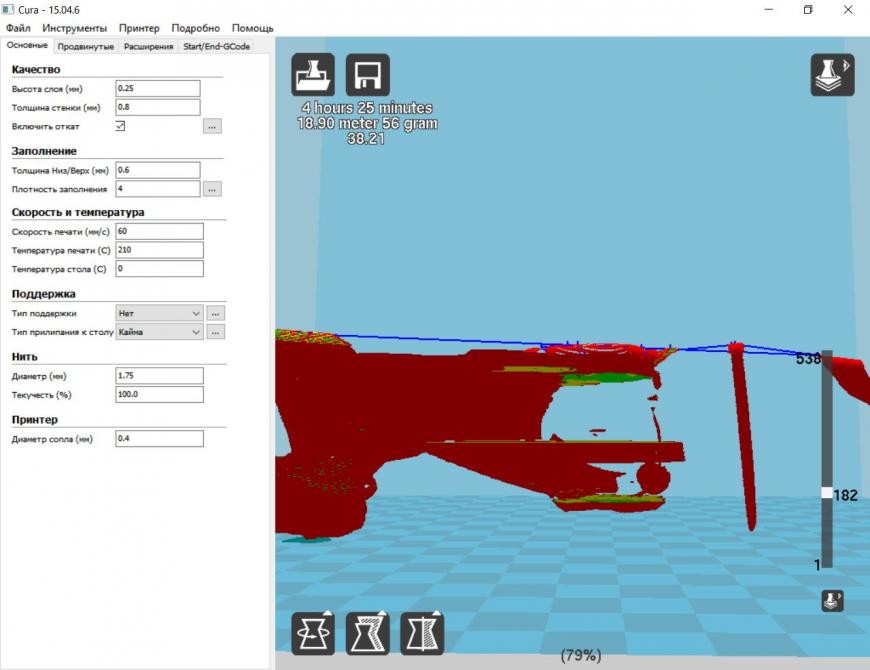Image resolution: width=870 pixels, height=670 pixels.
Task: Click the filament Диаметр input field
Action: click(x=159, y=375)
